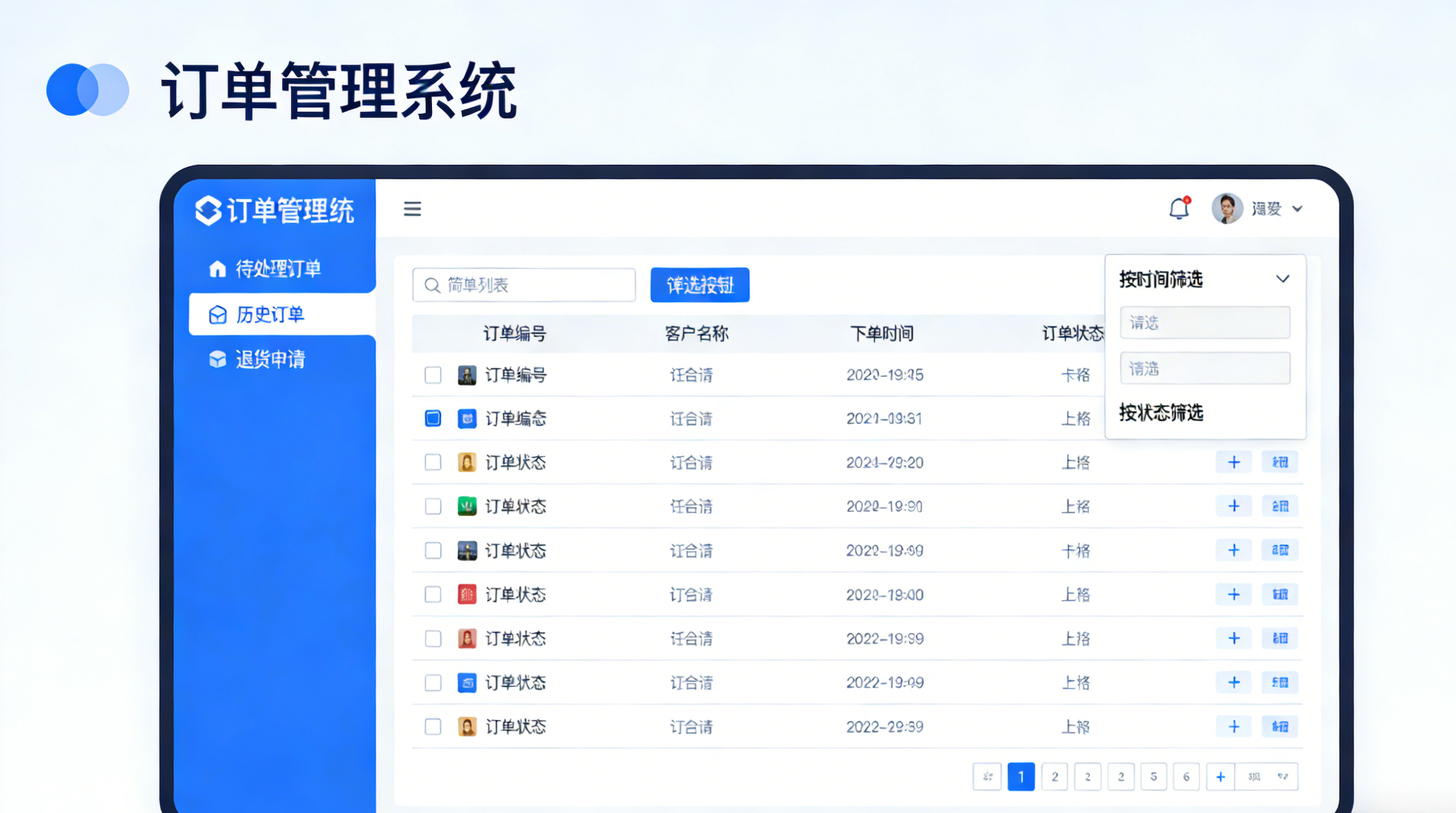Open the user account dropdown arrow
The height and width of the screenshot is (813, 1456).
tap(1297, 209)
